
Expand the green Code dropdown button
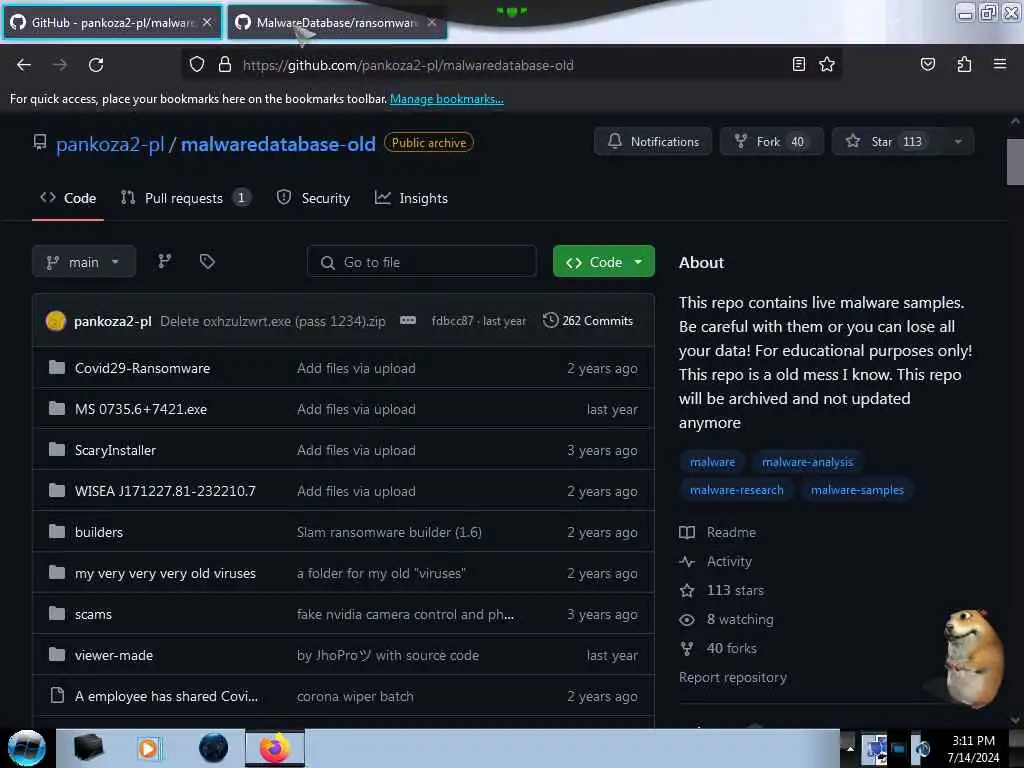[x=603, y=262]
